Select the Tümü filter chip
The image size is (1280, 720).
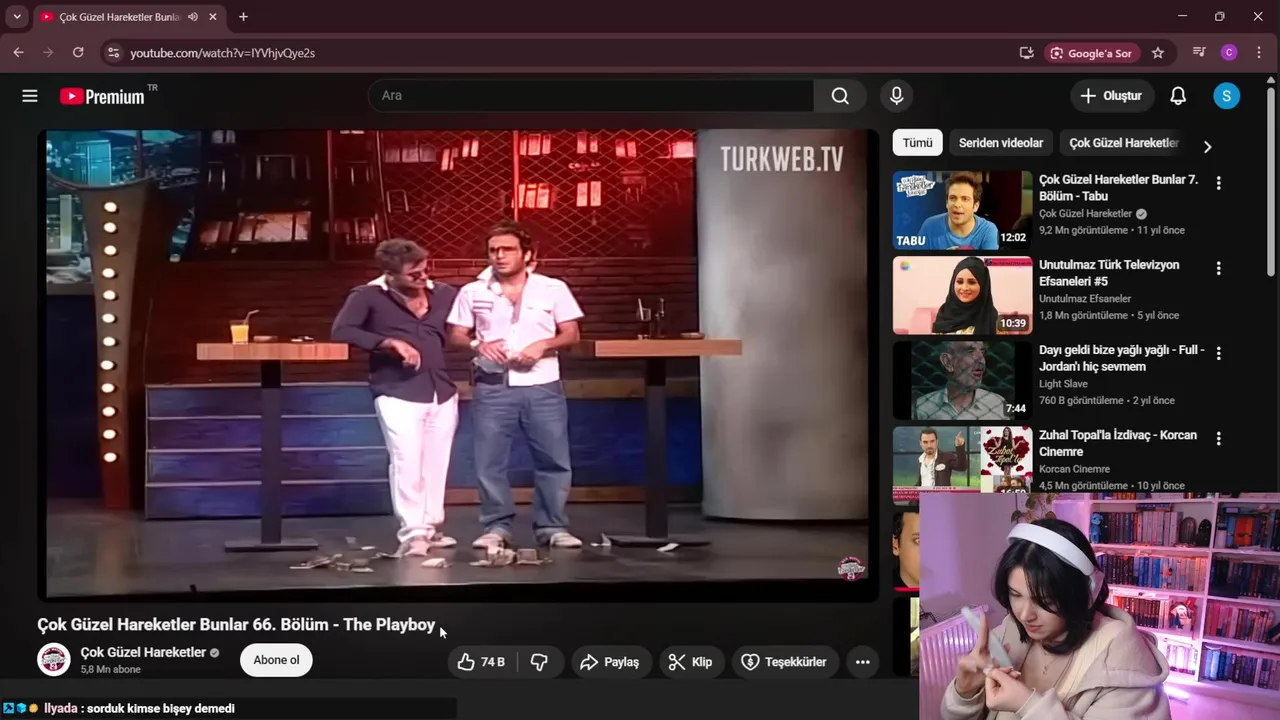pos(917,143)
